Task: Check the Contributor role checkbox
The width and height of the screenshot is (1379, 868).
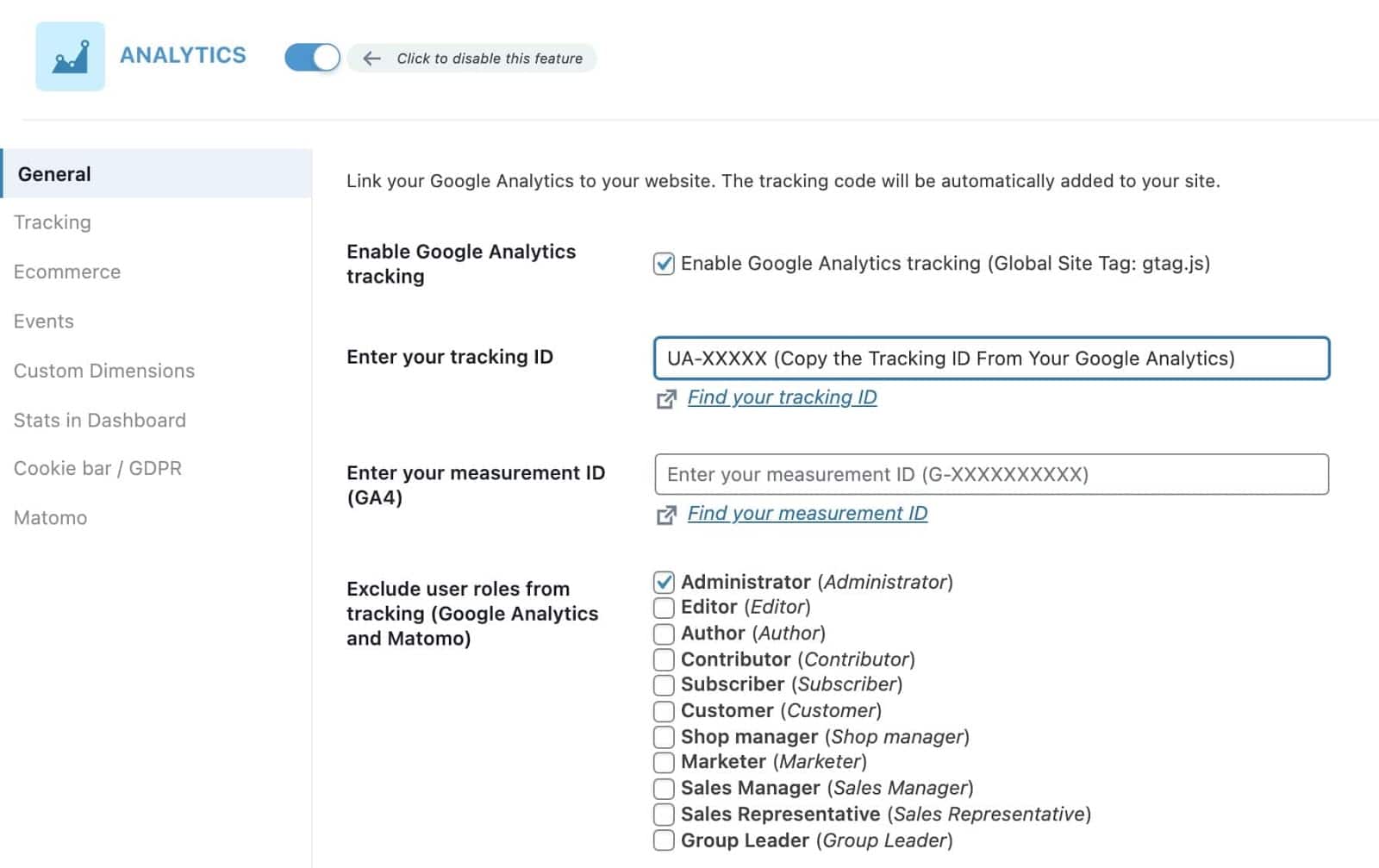Action: pyautogui.click(x=664, y=659)
